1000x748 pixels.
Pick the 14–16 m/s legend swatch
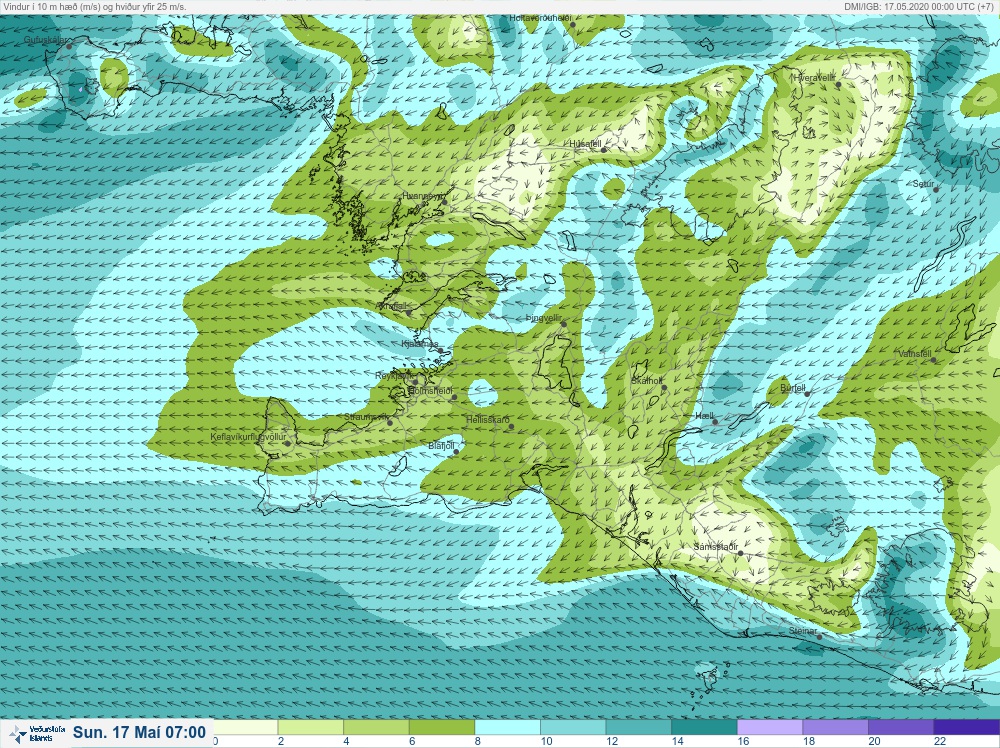[x=705, y=728]
